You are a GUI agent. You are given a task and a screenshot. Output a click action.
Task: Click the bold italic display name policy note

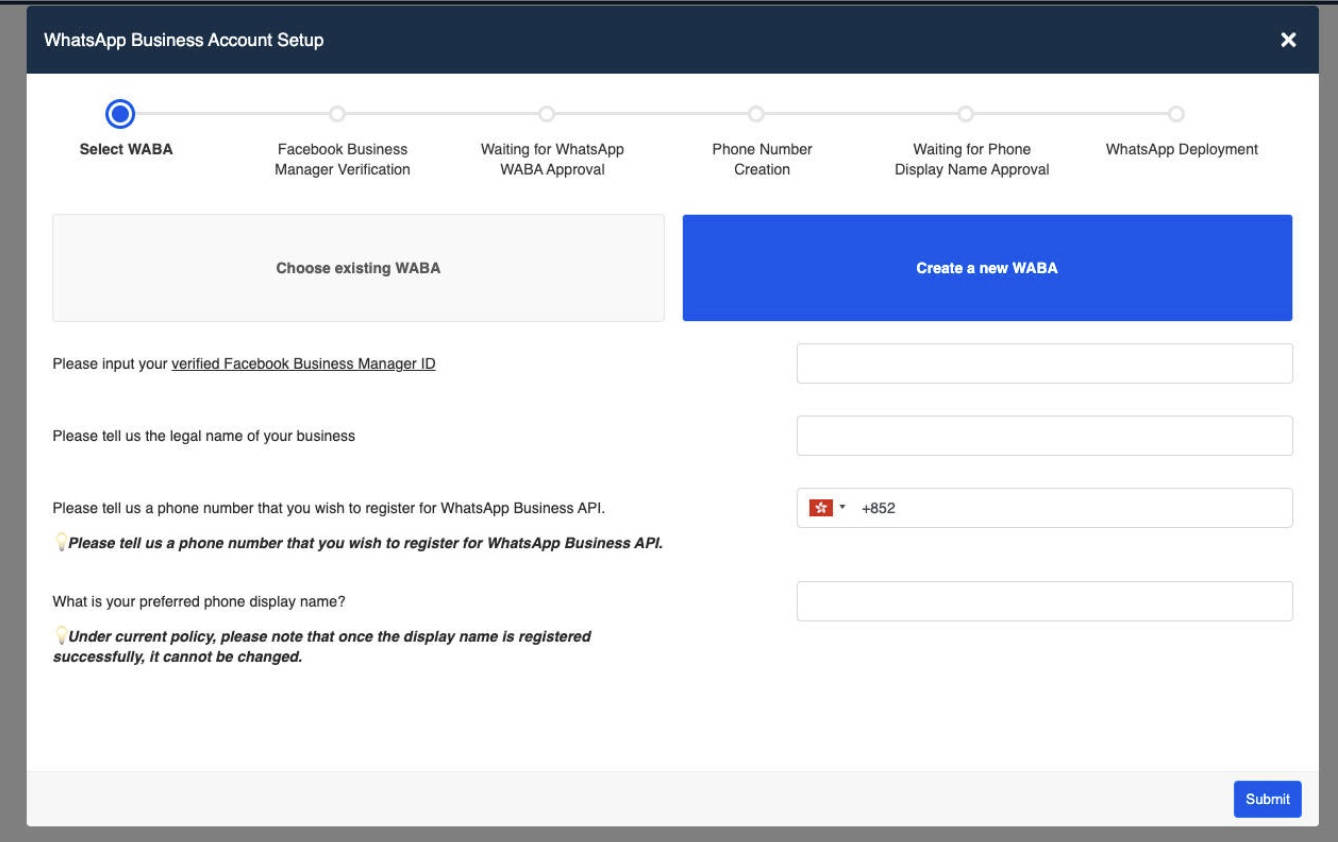tap(322, 647)
